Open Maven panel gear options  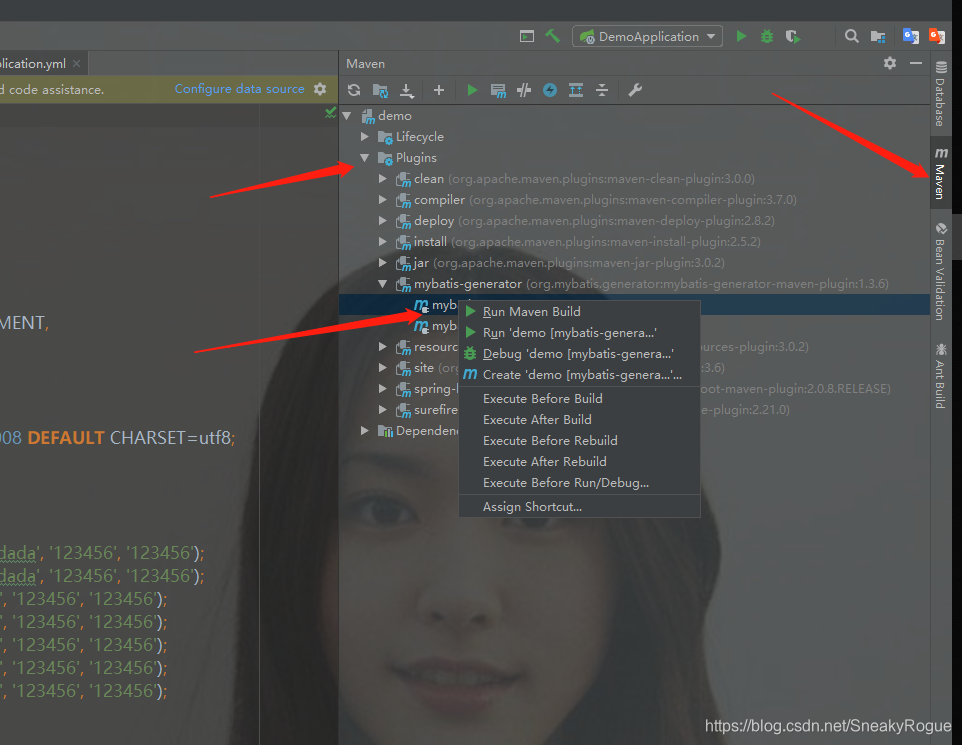click(x=890, y=63)
